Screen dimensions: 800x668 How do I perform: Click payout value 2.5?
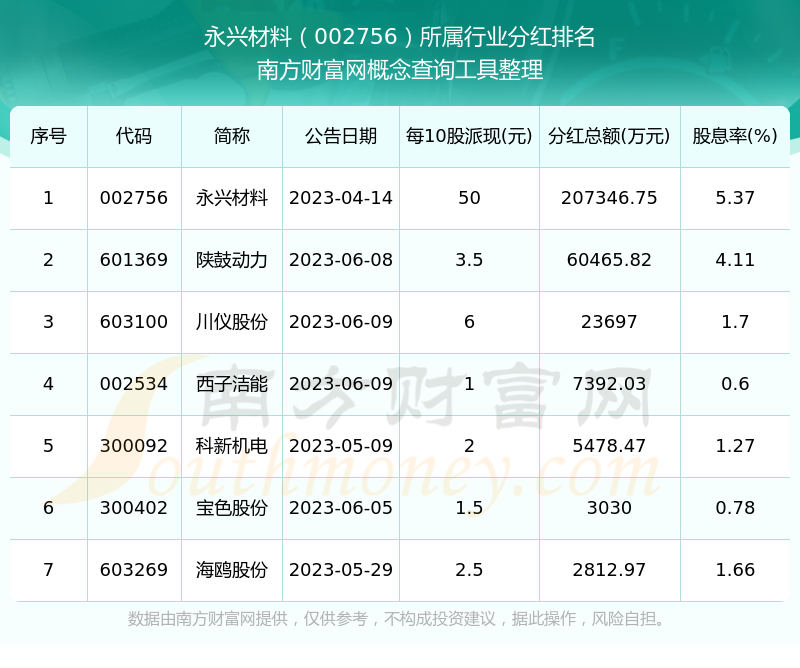click(x=469, y=570)
